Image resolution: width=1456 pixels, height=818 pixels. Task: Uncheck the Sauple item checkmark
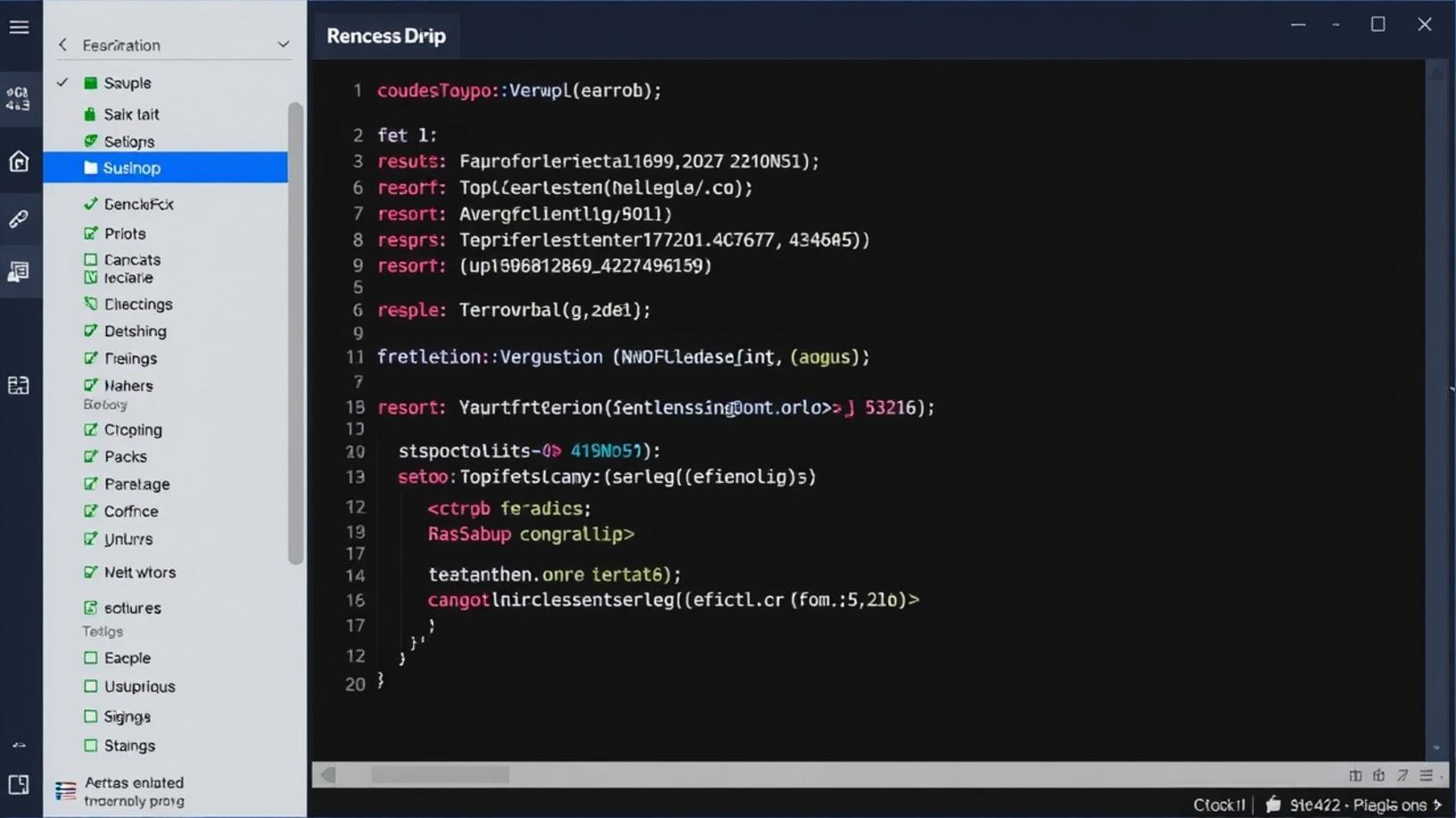[x=62, y=83]
